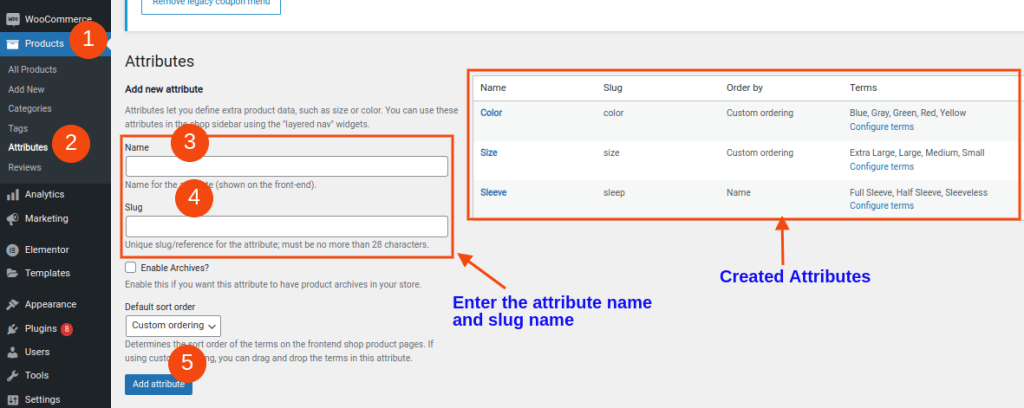Click Remove legacy coupon menu button
The height and width of the screenshot is (408, 1024).
(x=211, y=5)
